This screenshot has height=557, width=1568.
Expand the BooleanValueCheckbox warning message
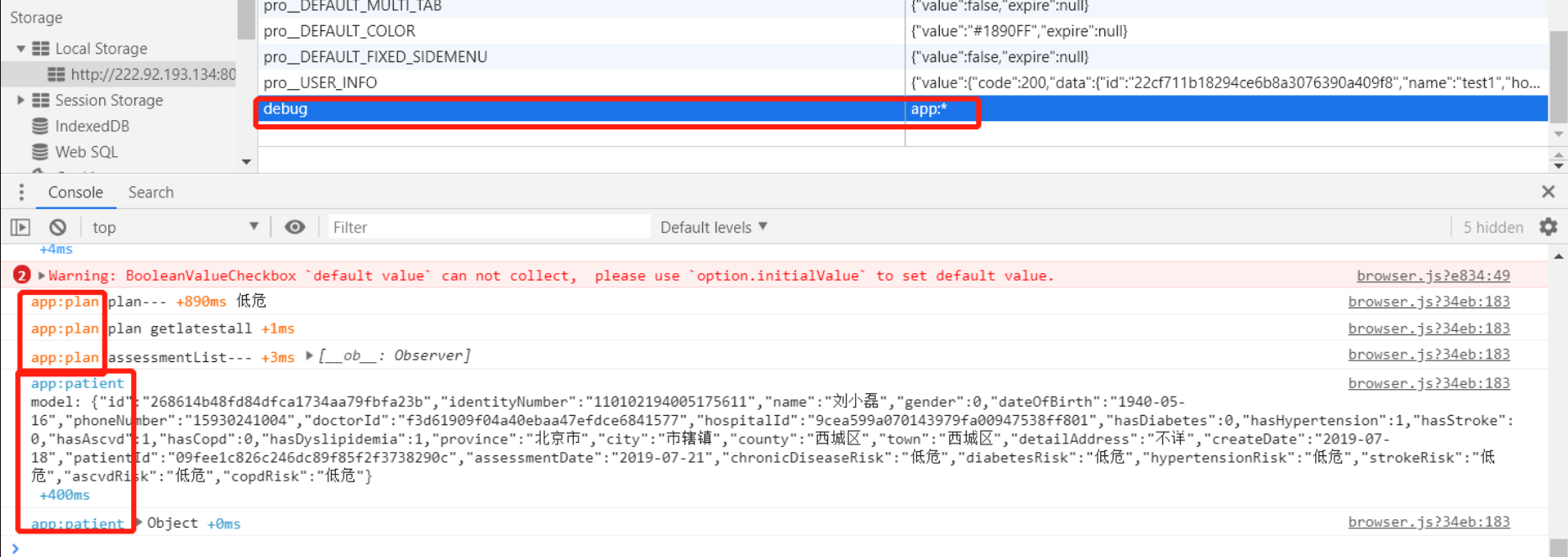point(41,276)
